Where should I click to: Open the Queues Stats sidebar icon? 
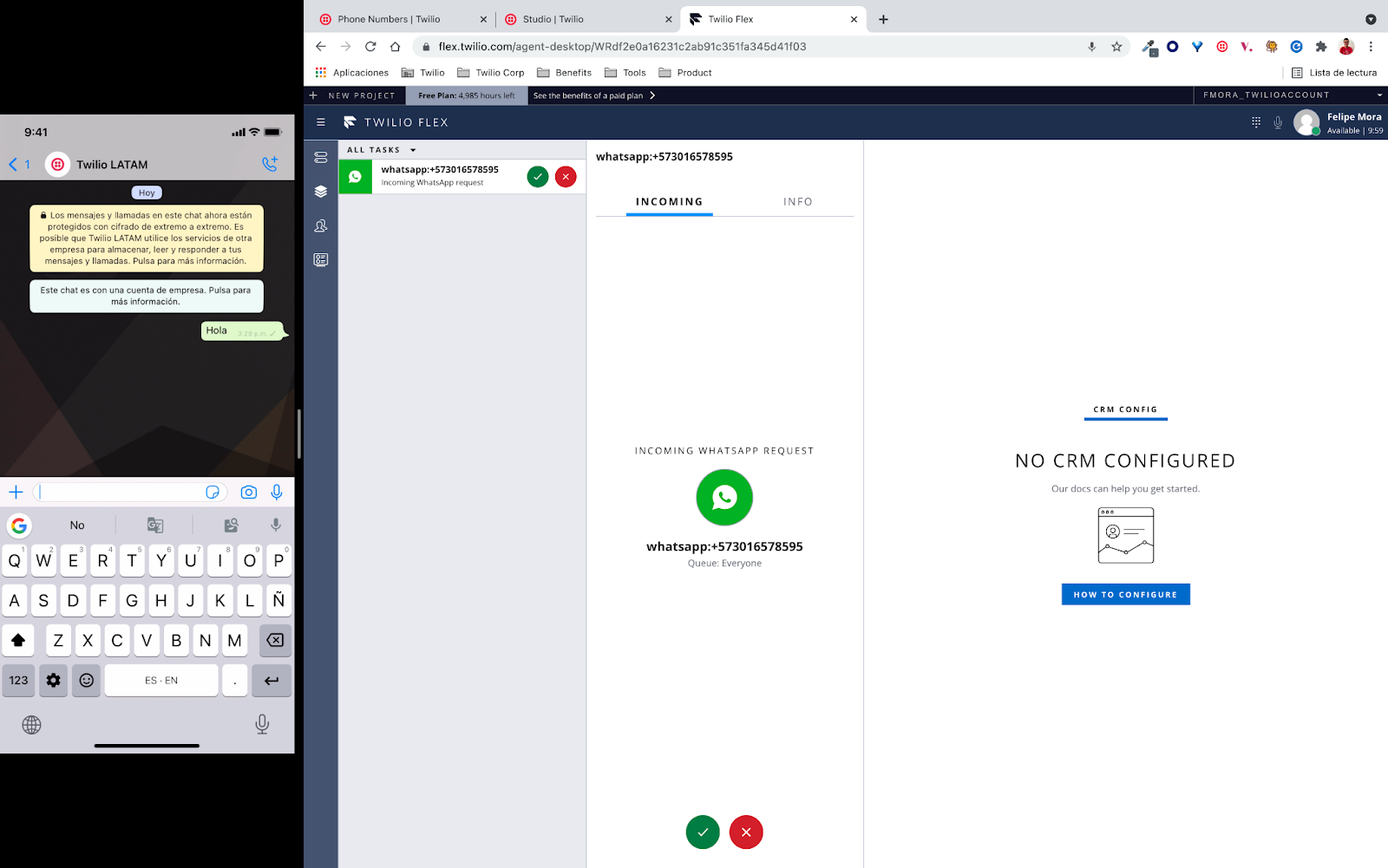click(x=321, y=225)
